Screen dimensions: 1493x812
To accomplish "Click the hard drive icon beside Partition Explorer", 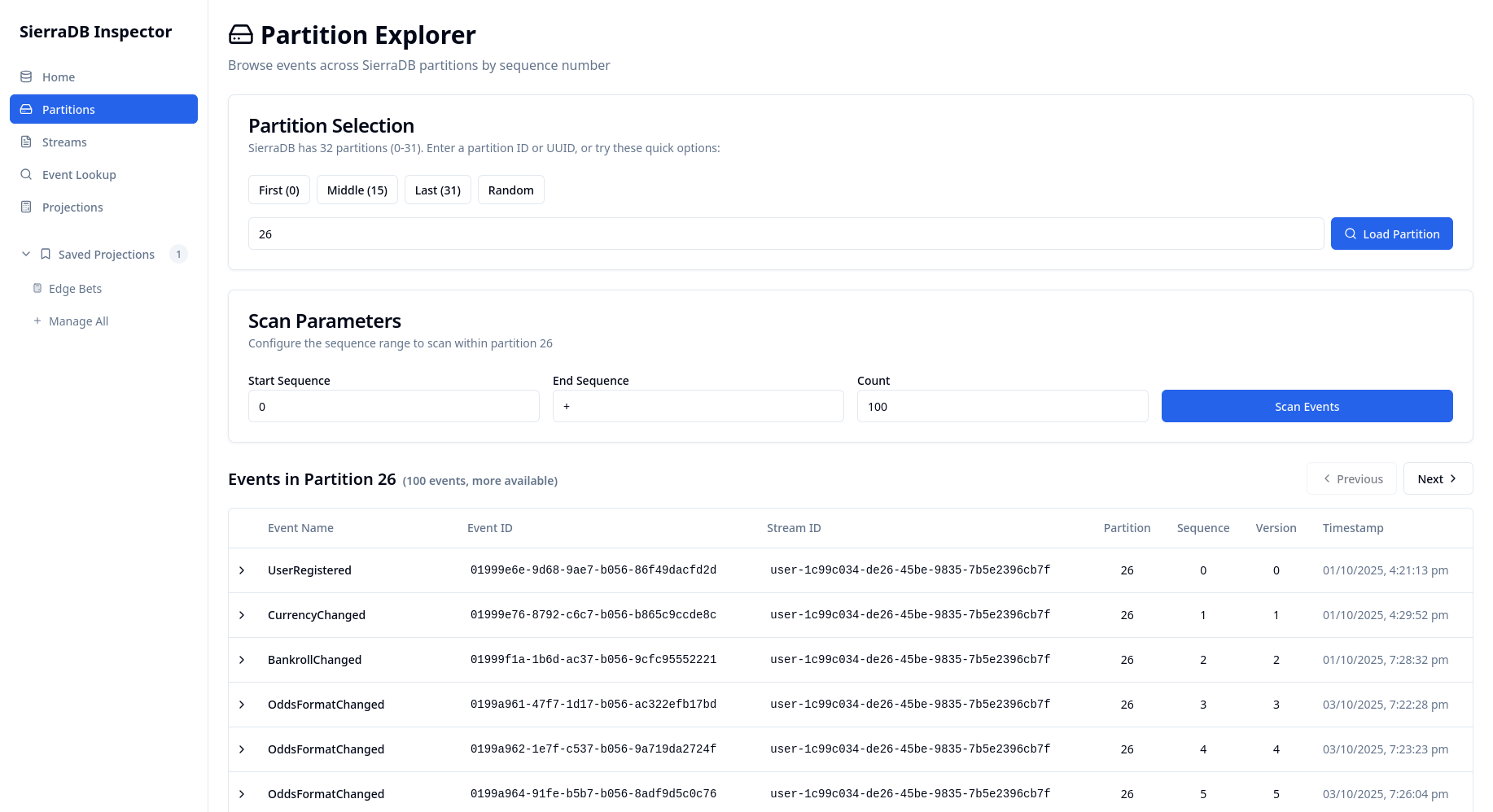I will tap(241, 34).
